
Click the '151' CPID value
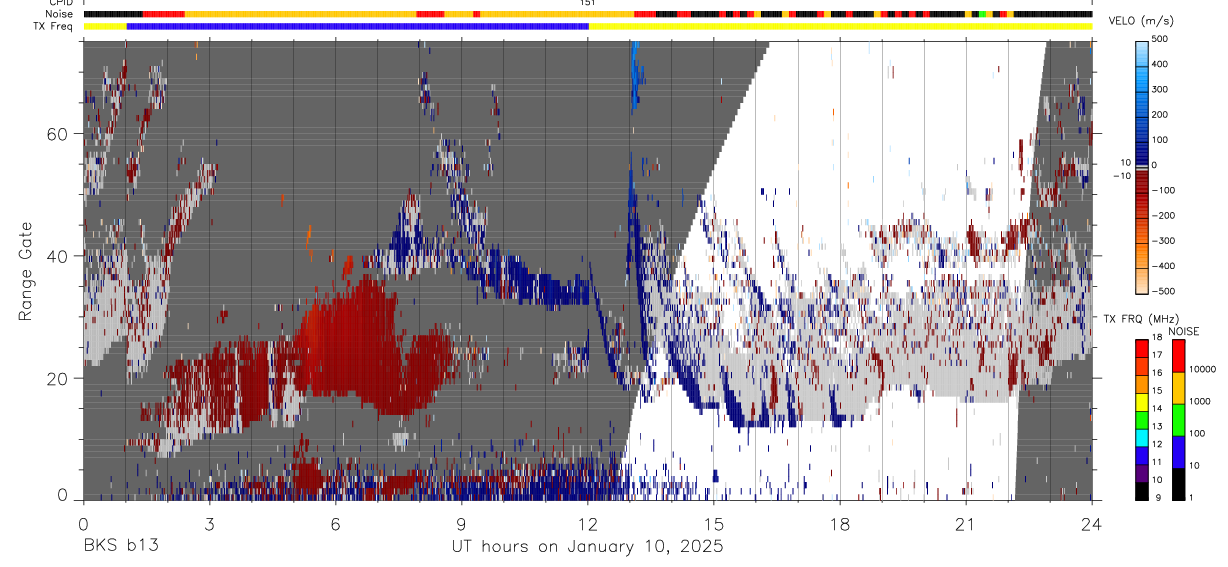pyautogui.click(x=588, y=3)
